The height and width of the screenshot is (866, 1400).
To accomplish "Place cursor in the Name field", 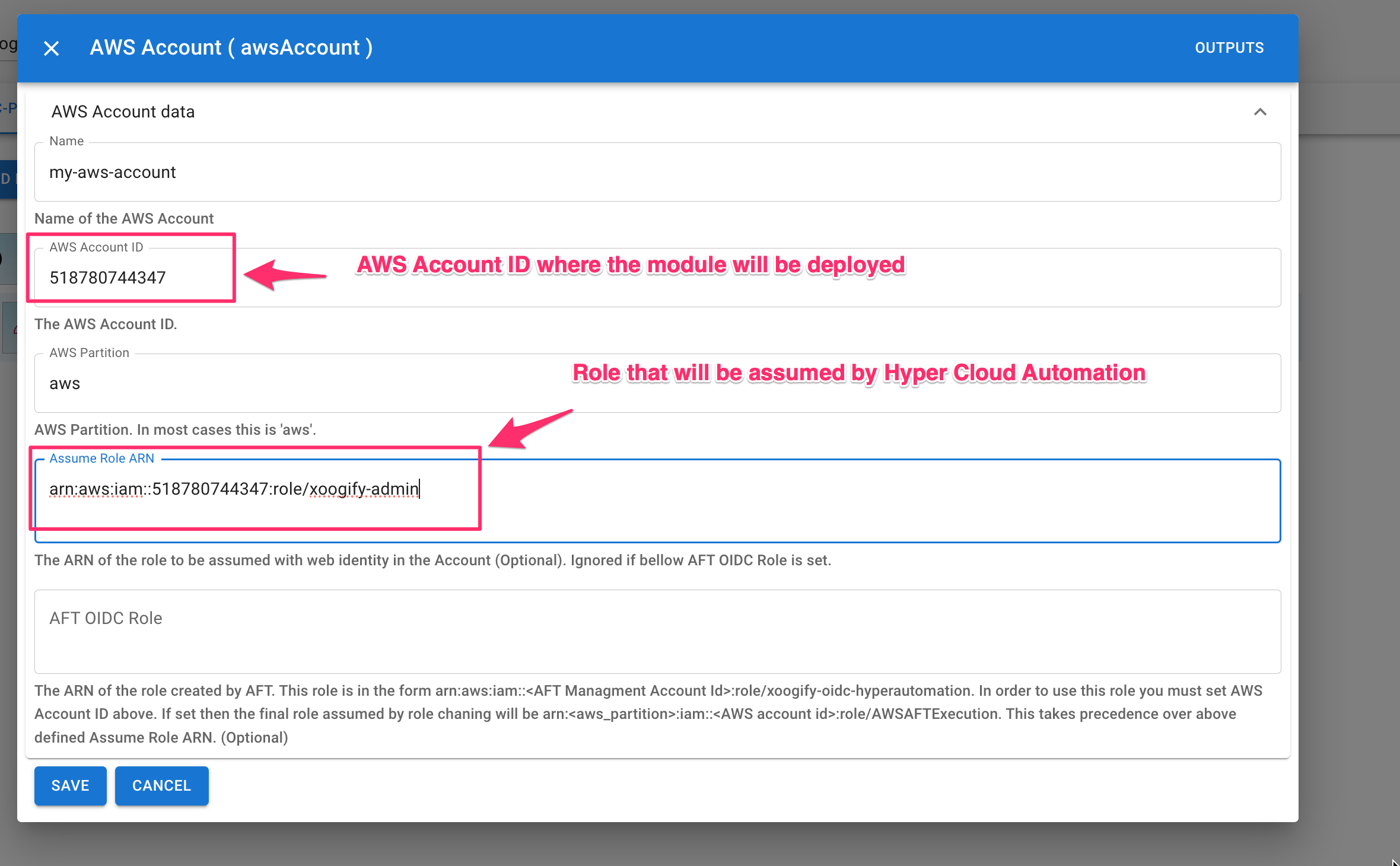I will (653, 172).
